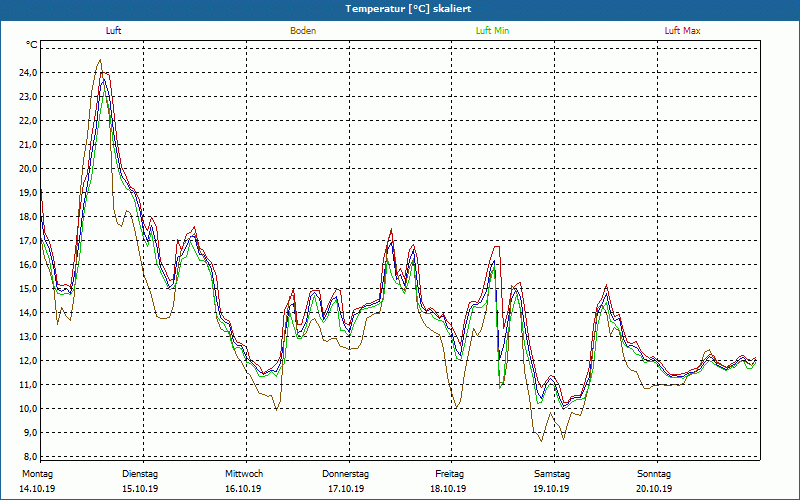Screen dimensions: 800x500
Task: Click the date 20.10.19
Action: (x=654, y=489)
